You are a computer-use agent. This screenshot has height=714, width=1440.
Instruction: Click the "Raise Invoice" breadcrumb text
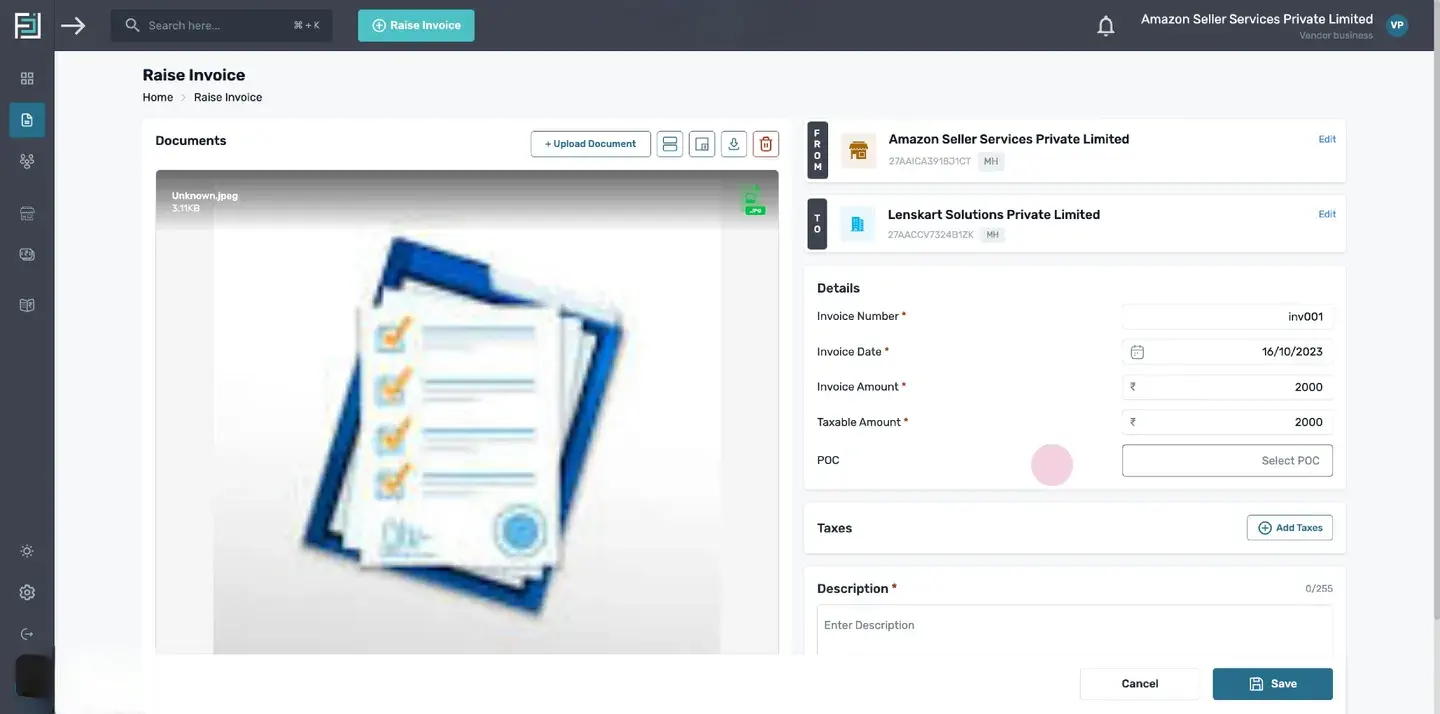228,97
